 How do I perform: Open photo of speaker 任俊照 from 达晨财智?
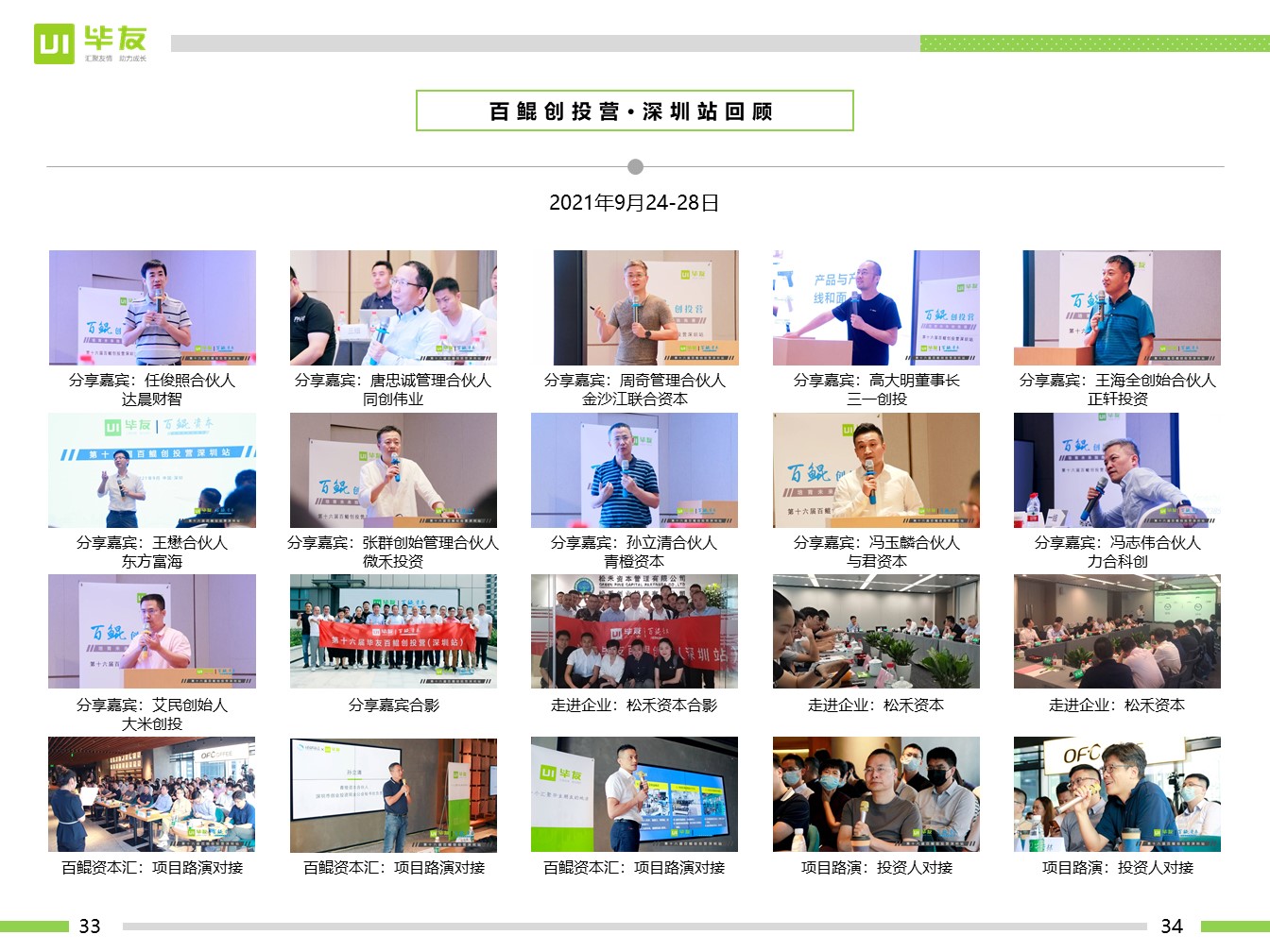point(152,307)
